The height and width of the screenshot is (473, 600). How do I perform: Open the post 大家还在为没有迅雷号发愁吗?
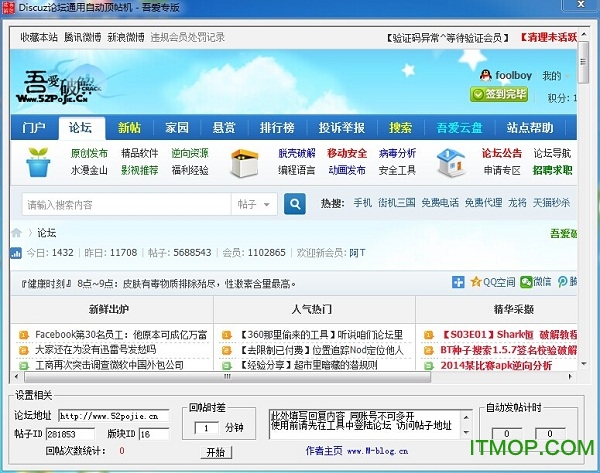tap(96, 350)
